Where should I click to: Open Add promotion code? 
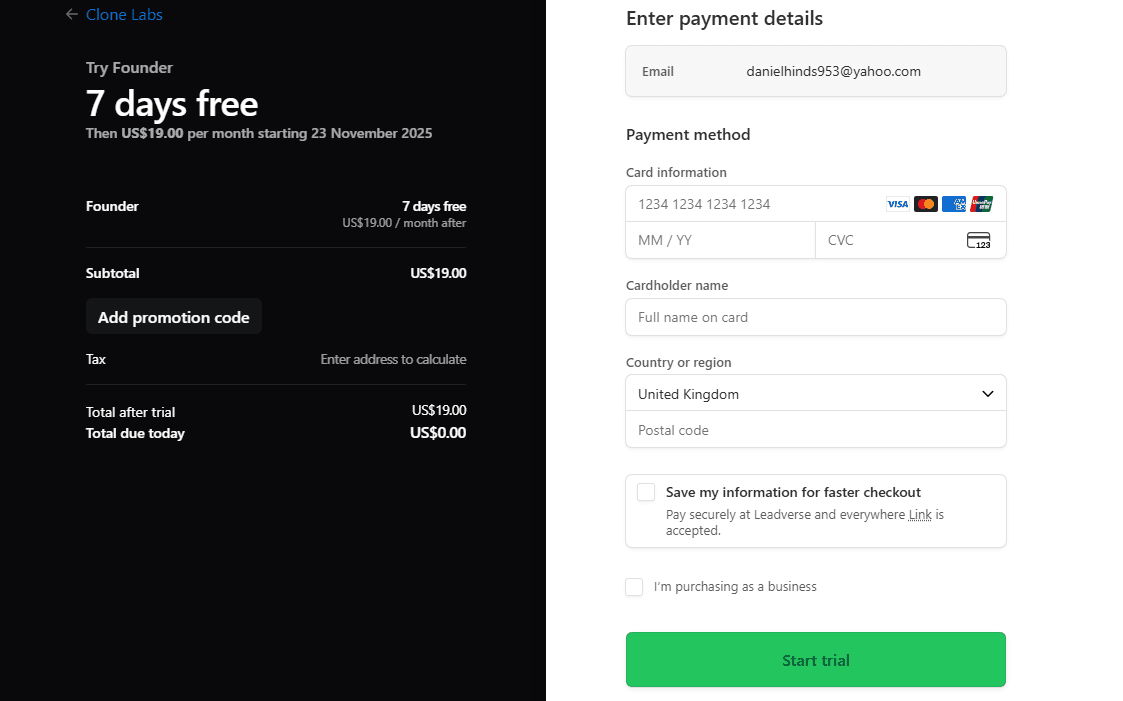tap(173, 317)
